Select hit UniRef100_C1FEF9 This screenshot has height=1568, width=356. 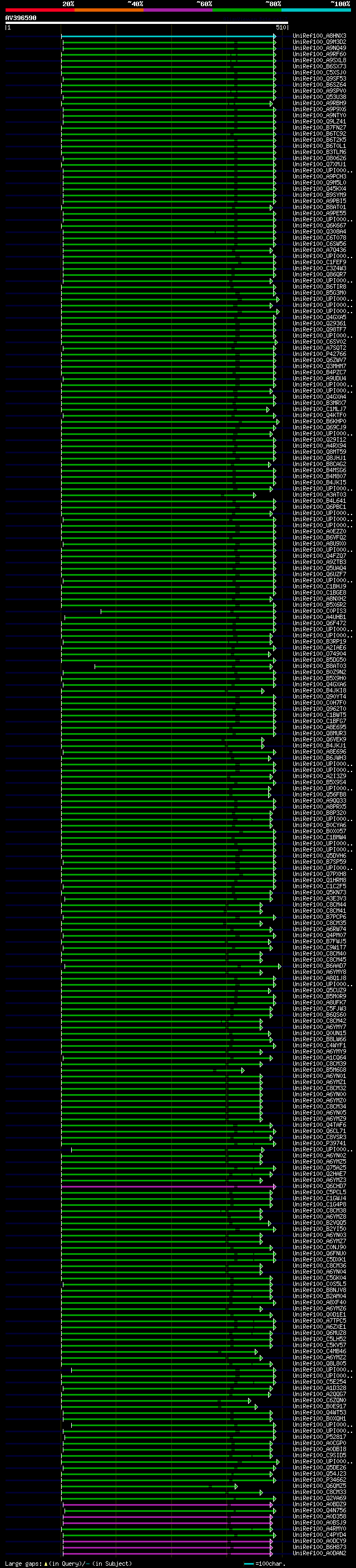point(319,263)
